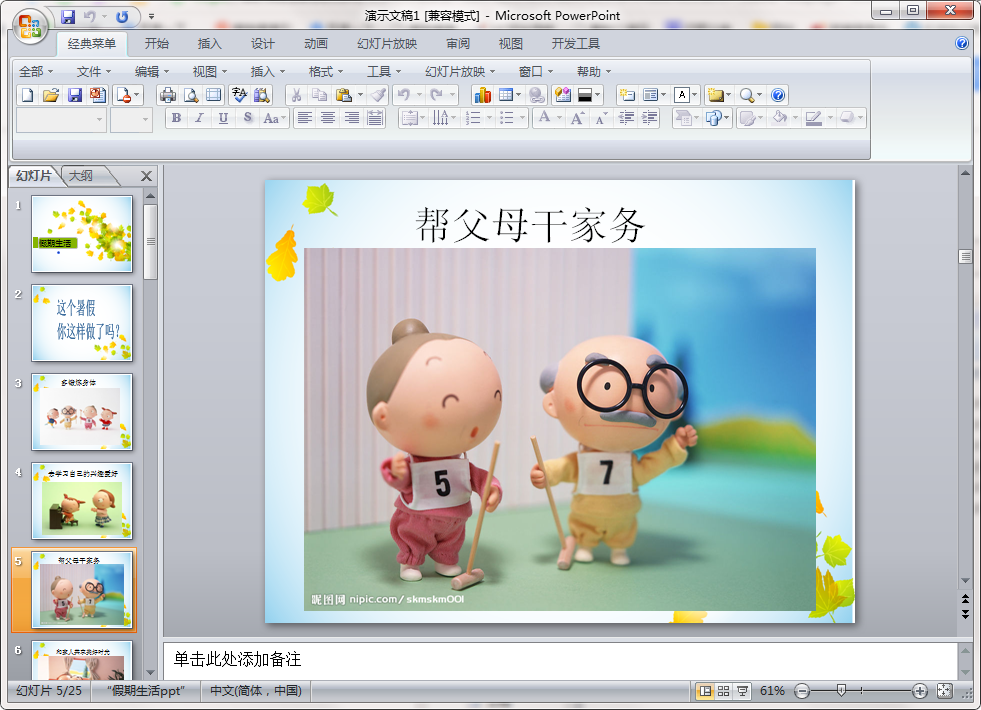Screen dimensions: 981x710
Task: Click the Format Painter brush
Action: click(x=378, y=95)
